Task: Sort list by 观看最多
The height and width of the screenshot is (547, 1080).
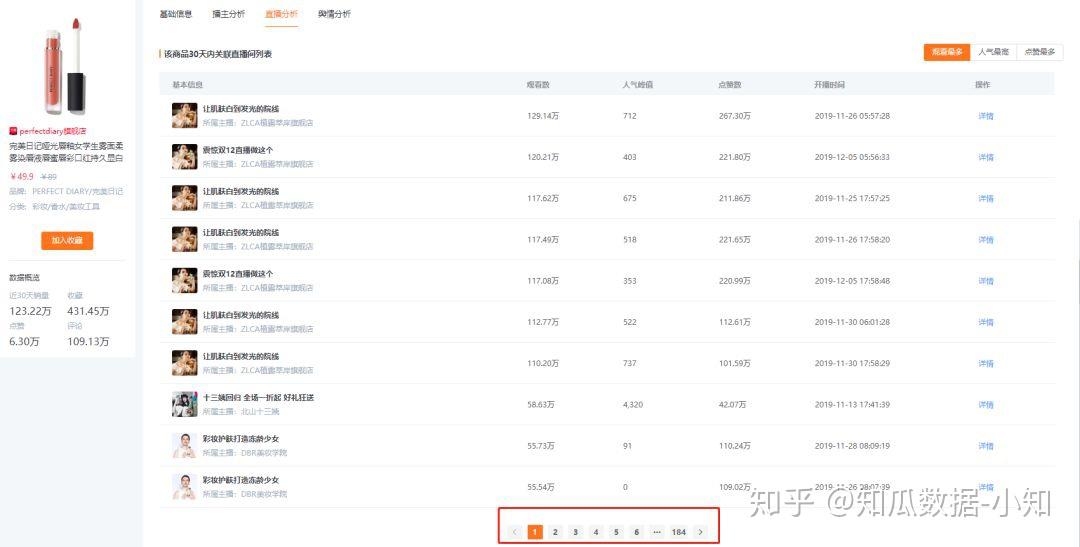Action: pos(947,52)
